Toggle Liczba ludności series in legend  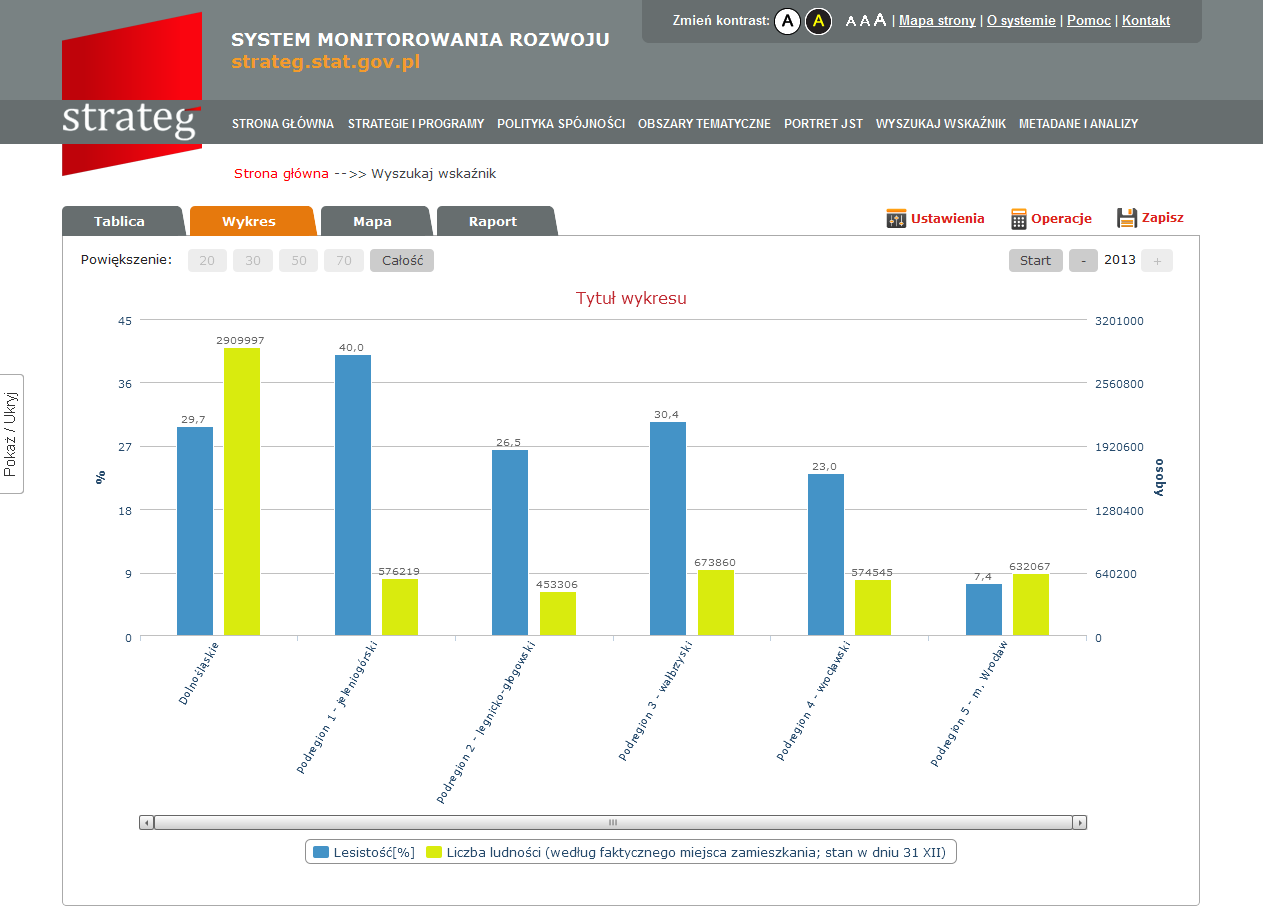pos(686,852)
